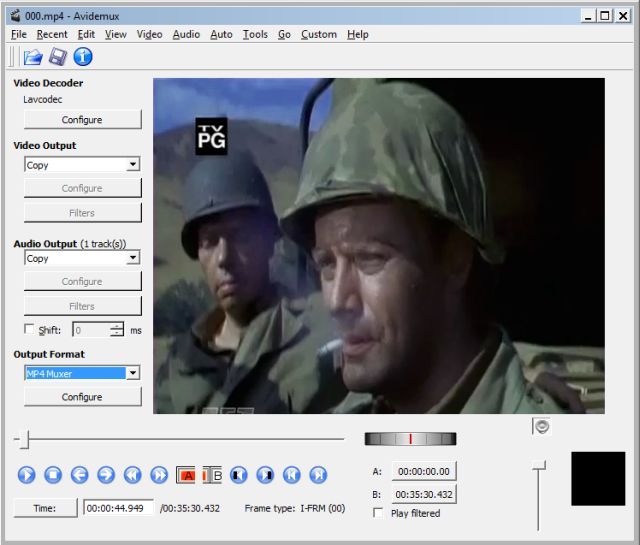Click Configure under Video Decoder

pyautogui.click(x=83, y=120)
